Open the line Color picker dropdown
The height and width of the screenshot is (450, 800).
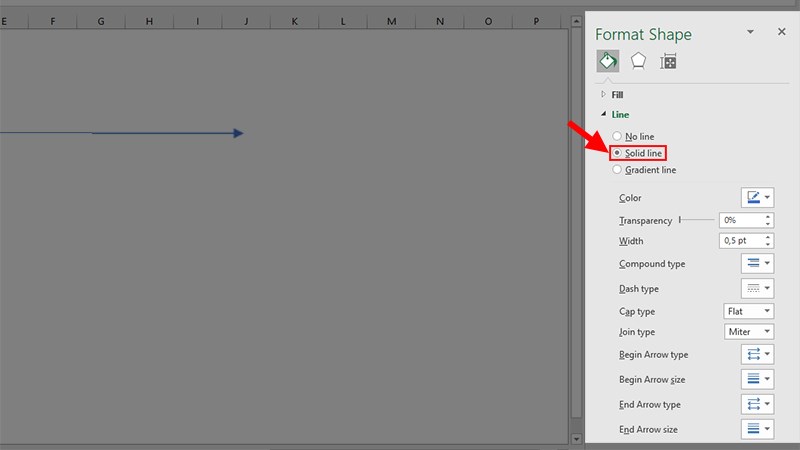pos(758,197)
